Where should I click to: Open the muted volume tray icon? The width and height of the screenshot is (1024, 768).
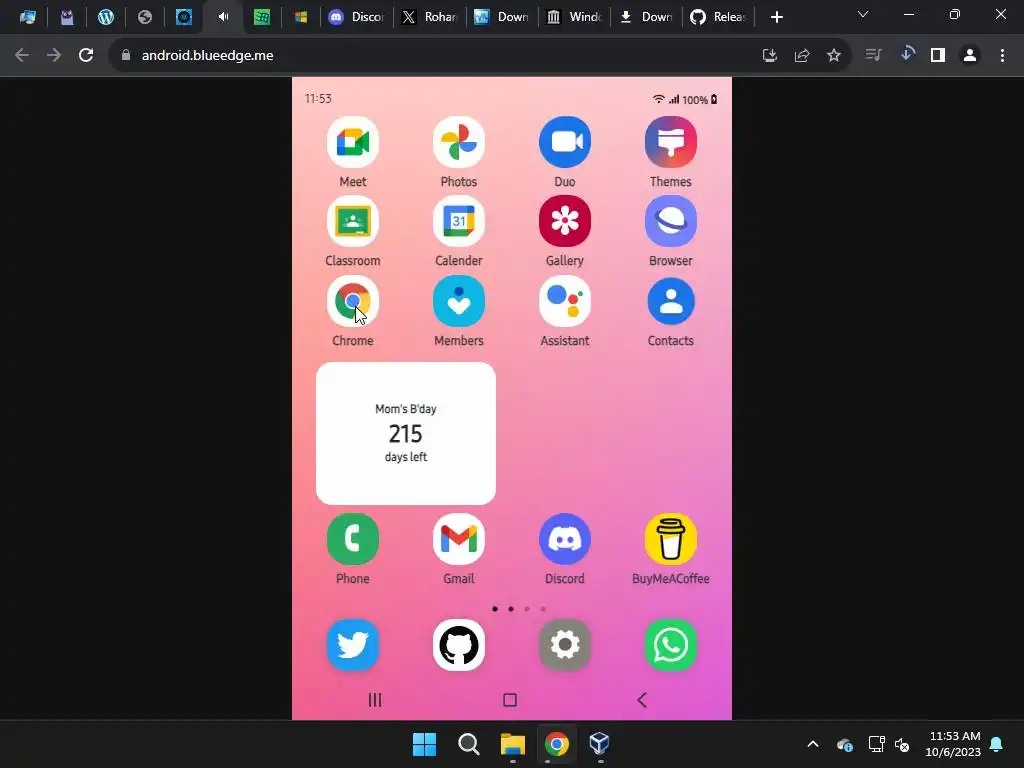[903, 744]
